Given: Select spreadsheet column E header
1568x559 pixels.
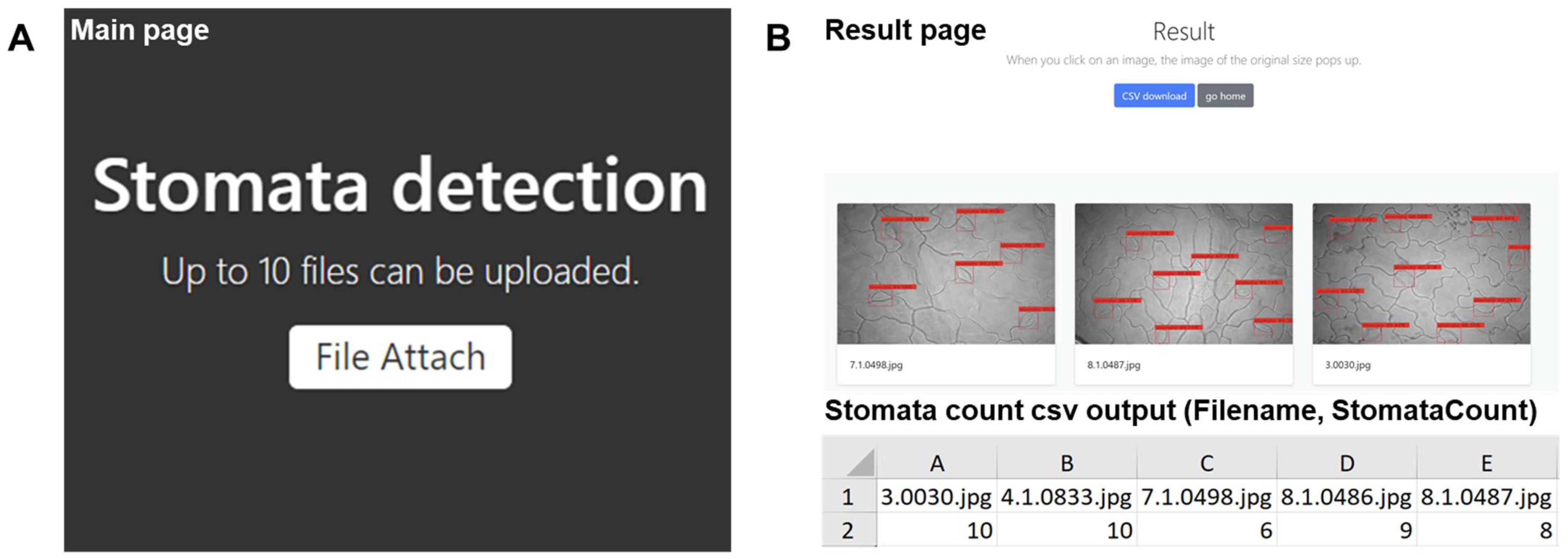Looking at the screenshot, I should 1486,463.
